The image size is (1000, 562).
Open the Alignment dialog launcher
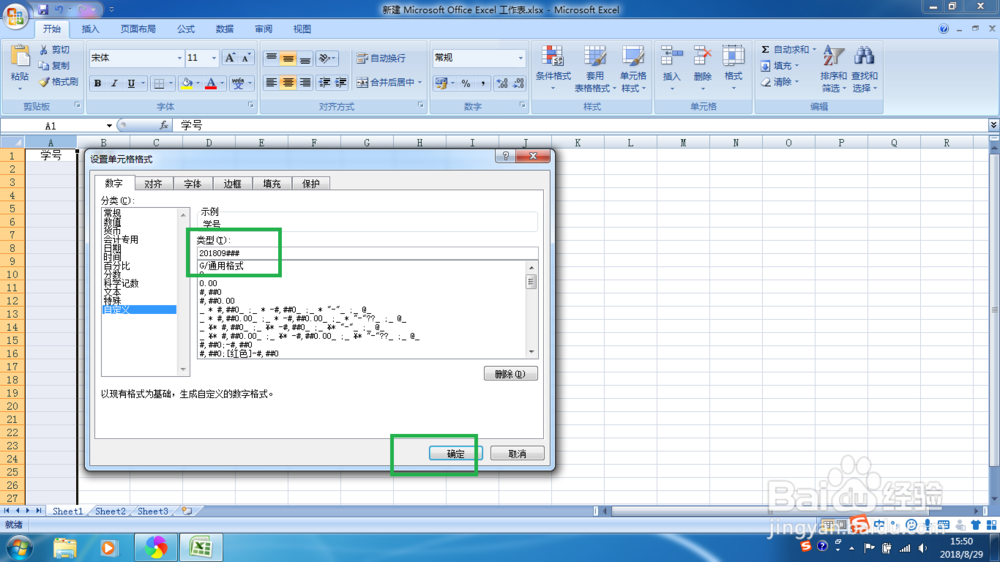[x=421, y=105]
